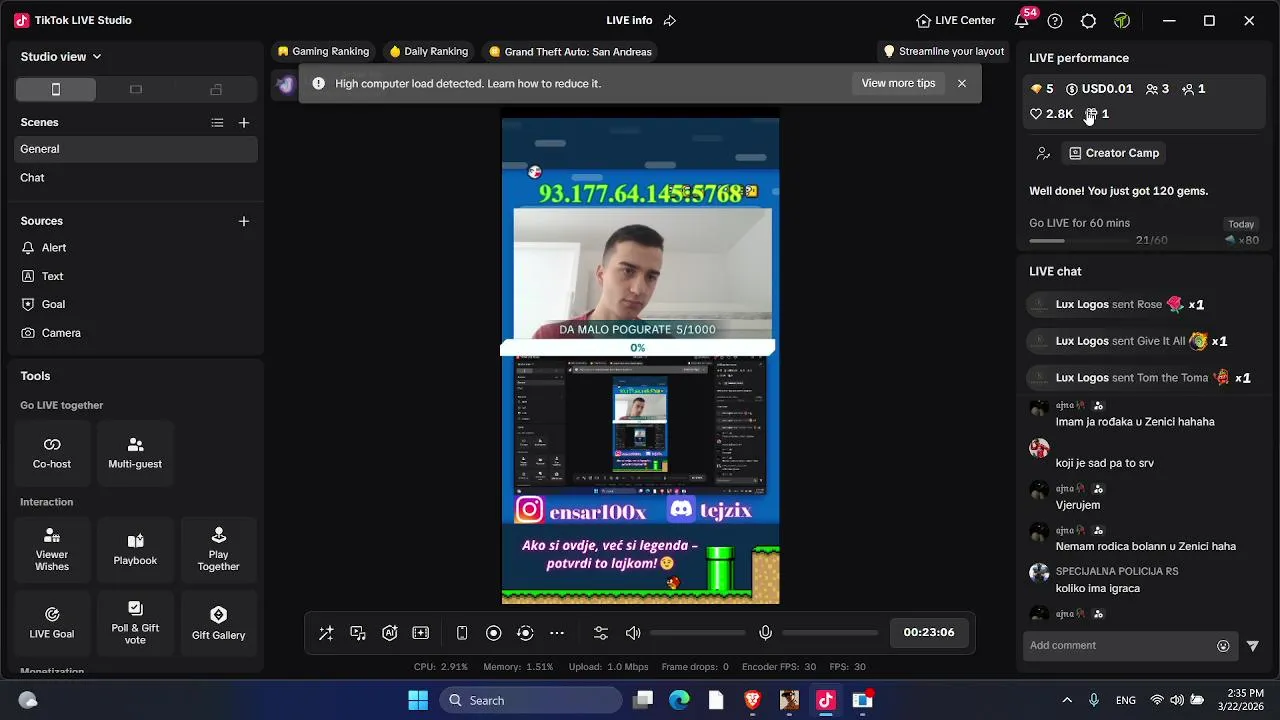Open the Daily Ranking tab
Viewport: 1280px width, 720px height.
[x=429, y=52]
